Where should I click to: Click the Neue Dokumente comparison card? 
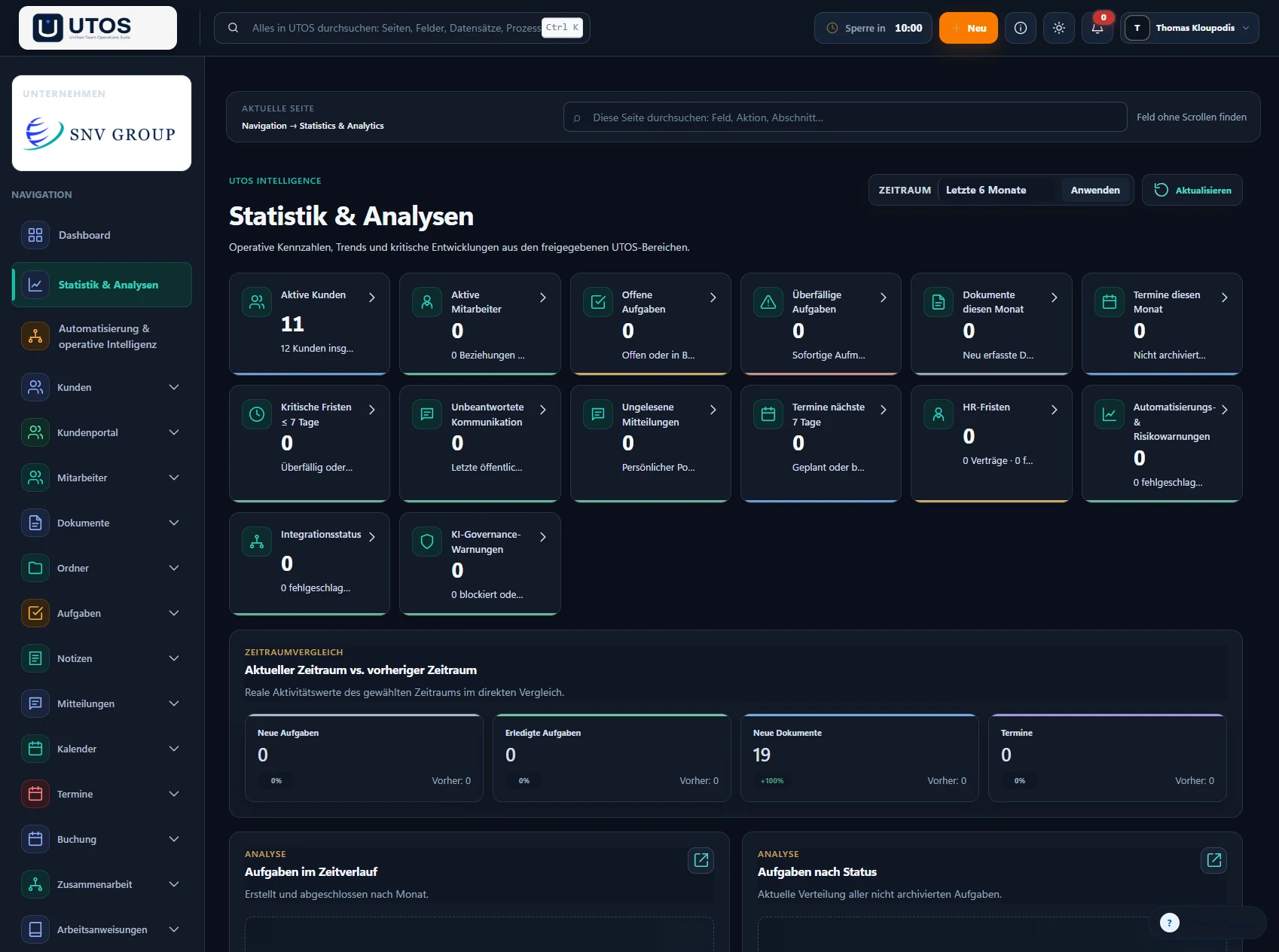(859, 758)
